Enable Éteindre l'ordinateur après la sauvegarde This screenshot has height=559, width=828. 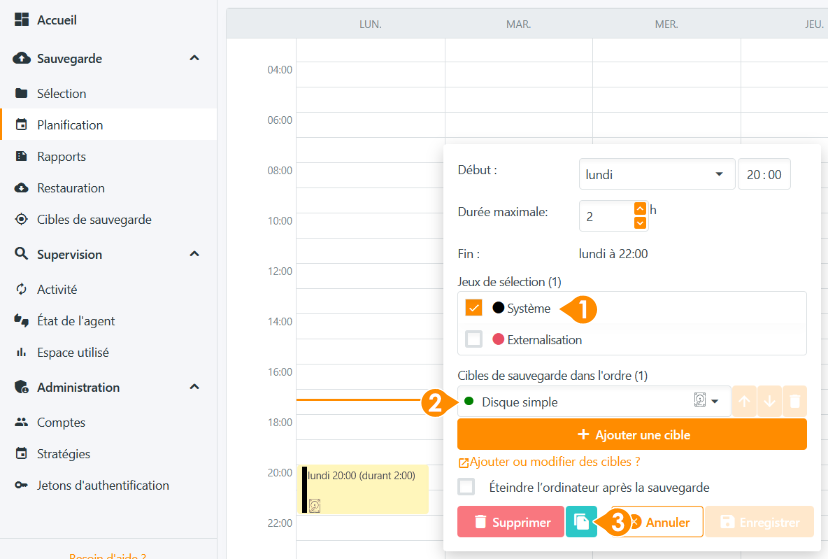[x=466, y=487]
